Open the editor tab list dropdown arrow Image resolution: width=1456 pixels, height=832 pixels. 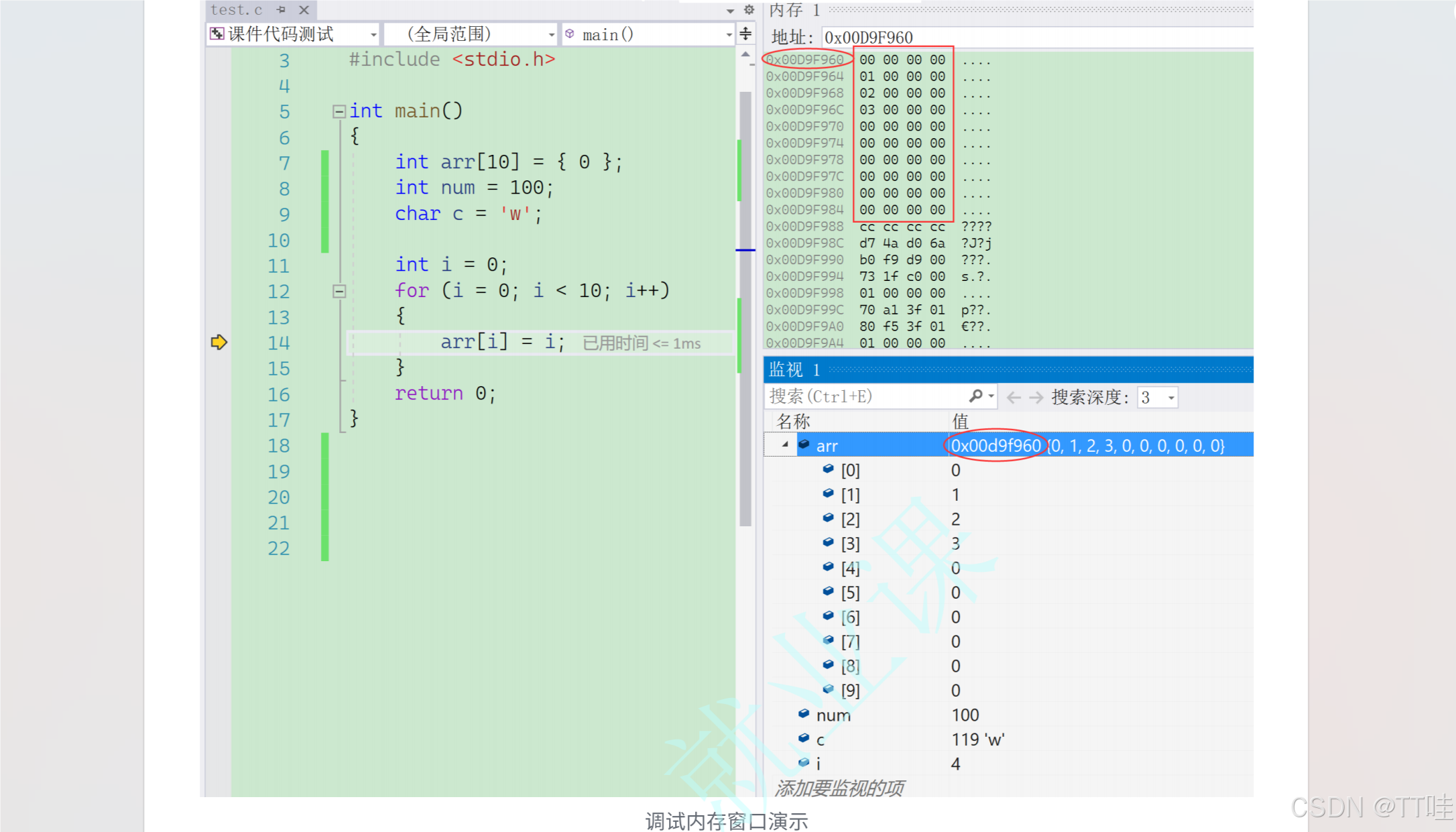pos(730,11)
